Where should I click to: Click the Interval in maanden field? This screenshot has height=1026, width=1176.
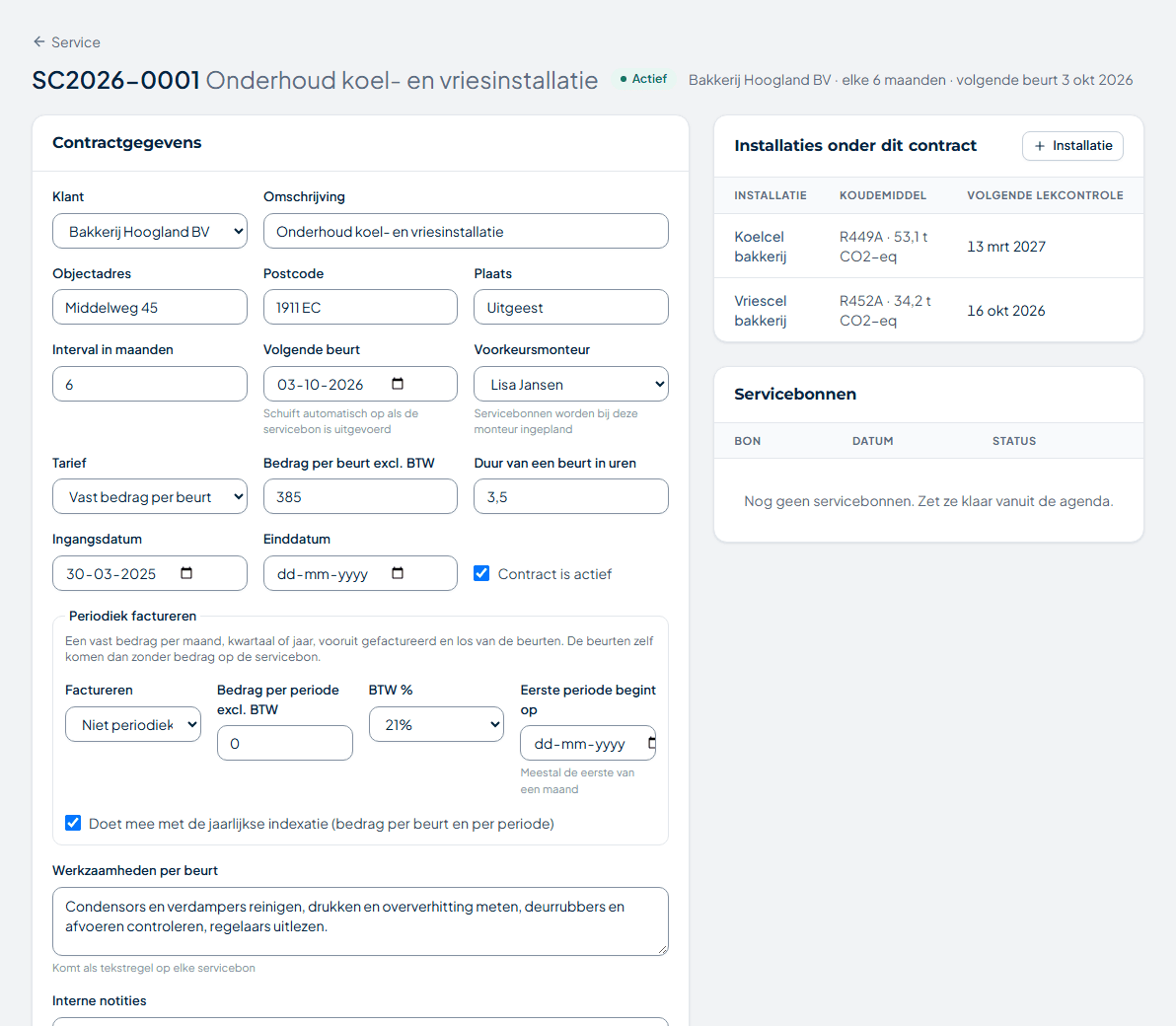point(150,384)
